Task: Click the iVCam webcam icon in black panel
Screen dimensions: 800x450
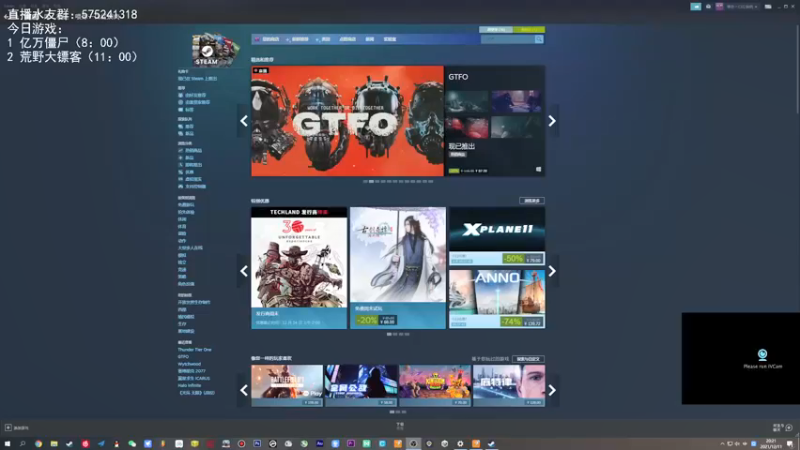Action: coord(762,354)
